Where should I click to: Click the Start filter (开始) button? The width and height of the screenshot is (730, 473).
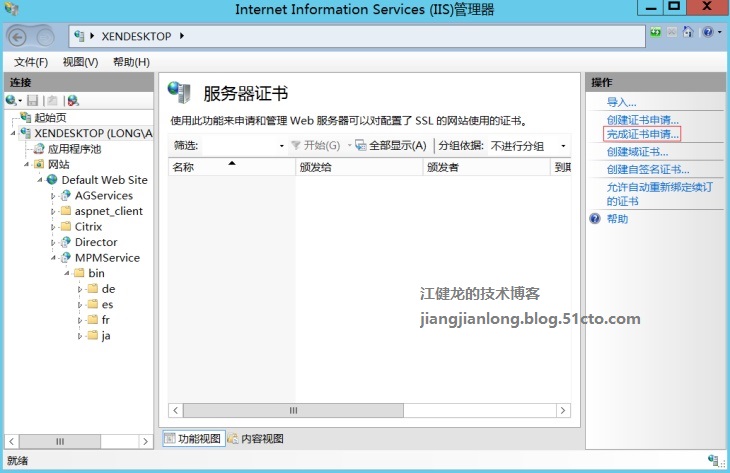pyautogui.click(x=316, y=145)
